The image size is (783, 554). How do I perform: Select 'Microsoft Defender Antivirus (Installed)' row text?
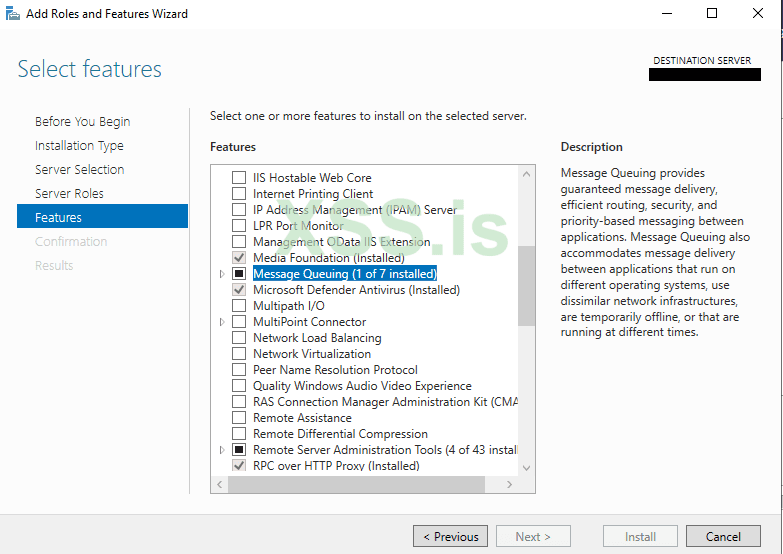[357, 290]
